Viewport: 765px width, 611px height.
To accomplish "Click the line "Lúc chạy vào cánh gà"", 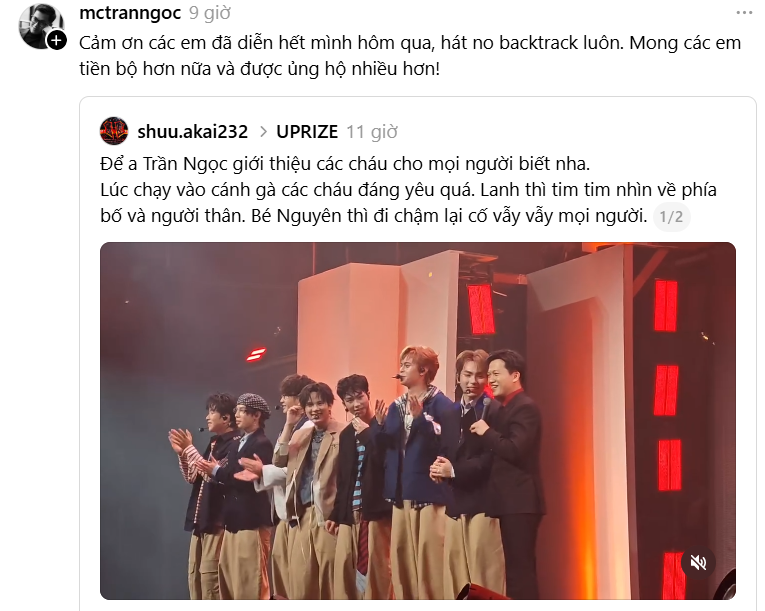I will pyautogui.click(x=408, y=190).
